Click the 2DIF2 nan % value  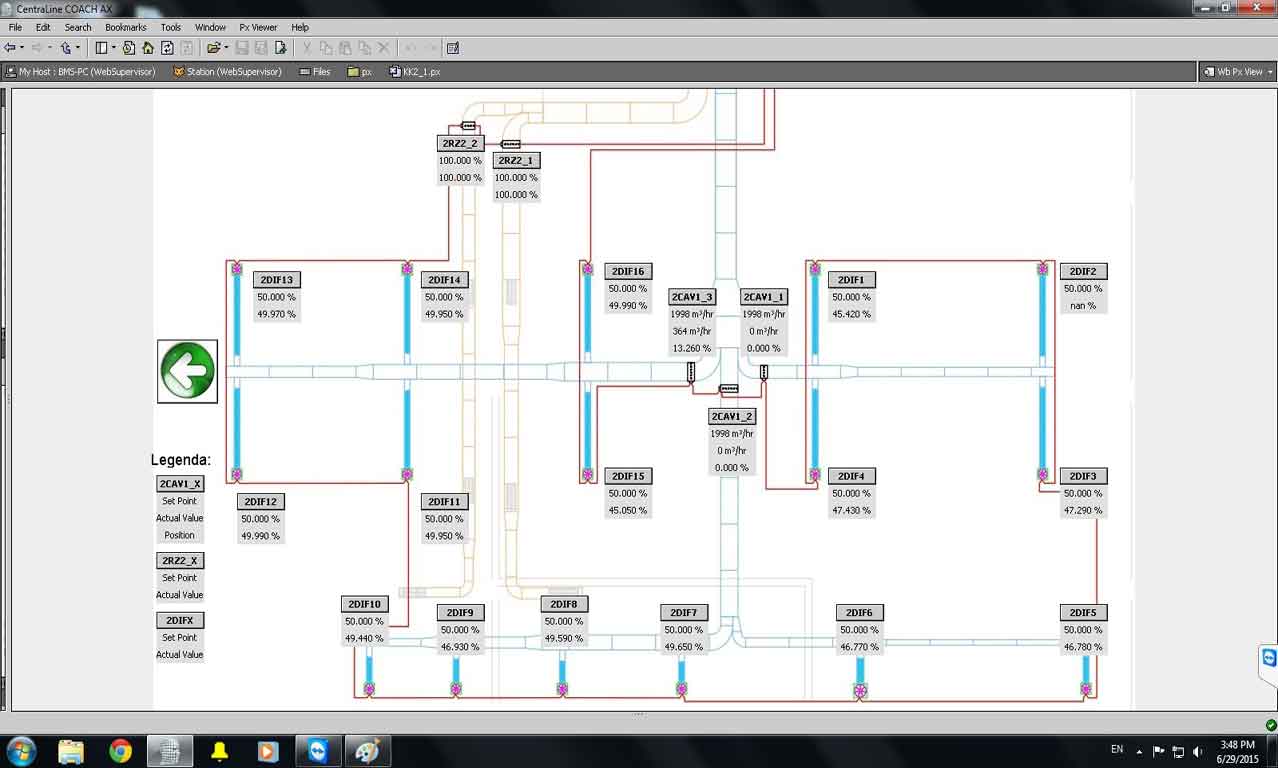1083,306
